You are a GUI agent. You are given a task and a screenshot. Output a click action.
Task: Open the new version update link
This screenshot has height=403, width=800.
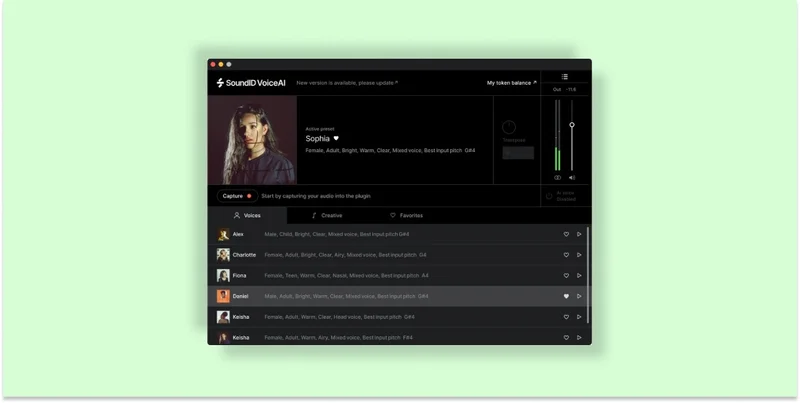pos(347,83)
